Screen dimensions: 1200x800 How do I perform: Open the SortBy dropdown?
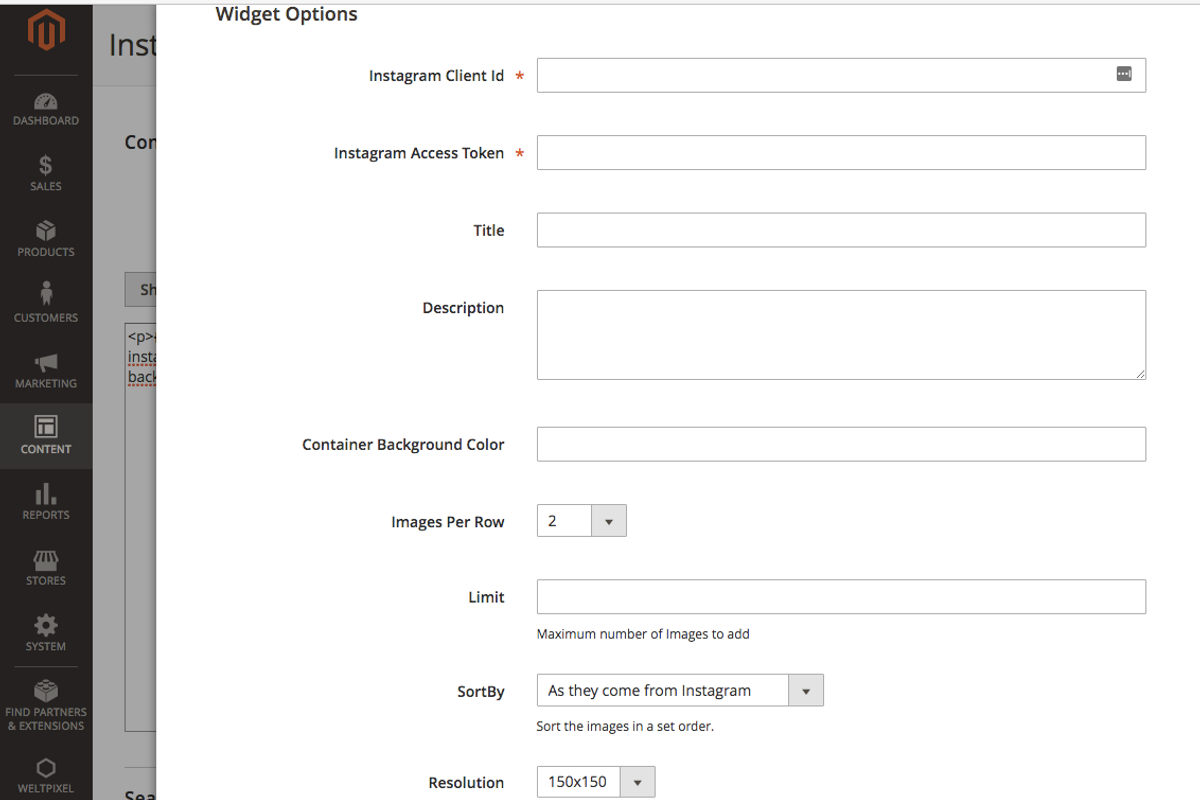(x=680, y=690)
